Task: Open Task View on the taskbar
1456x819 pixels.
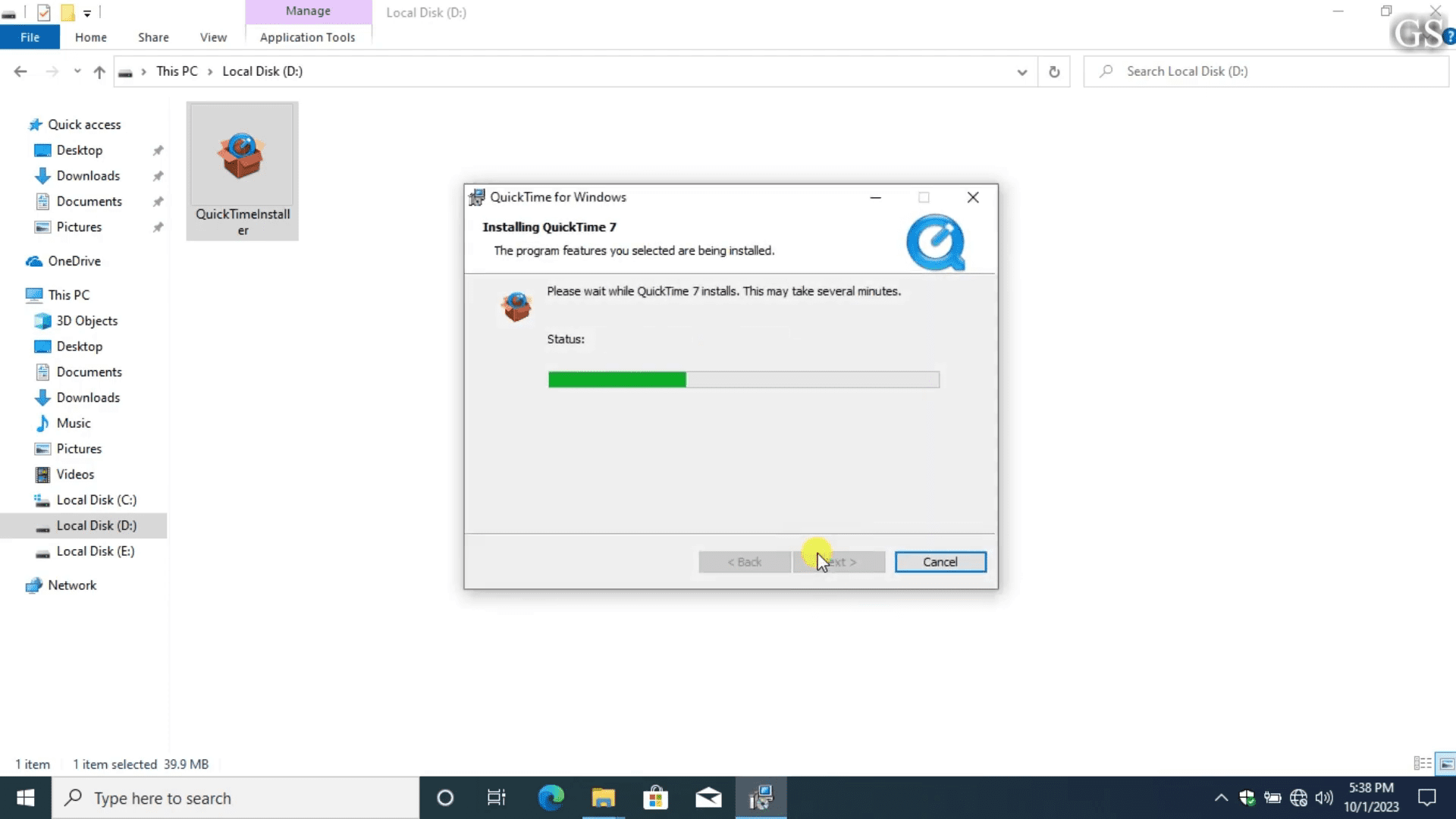Action: pyautogui.click(x=497, y=798)
